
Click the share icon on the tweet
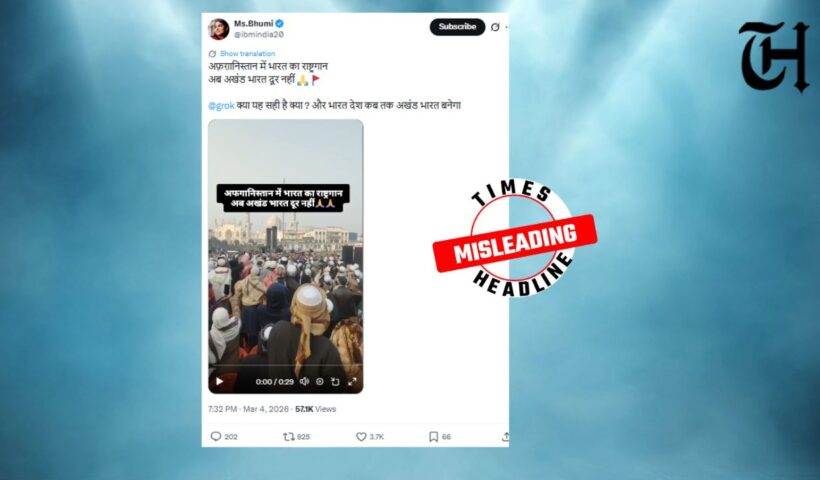[x=505, y=436]
